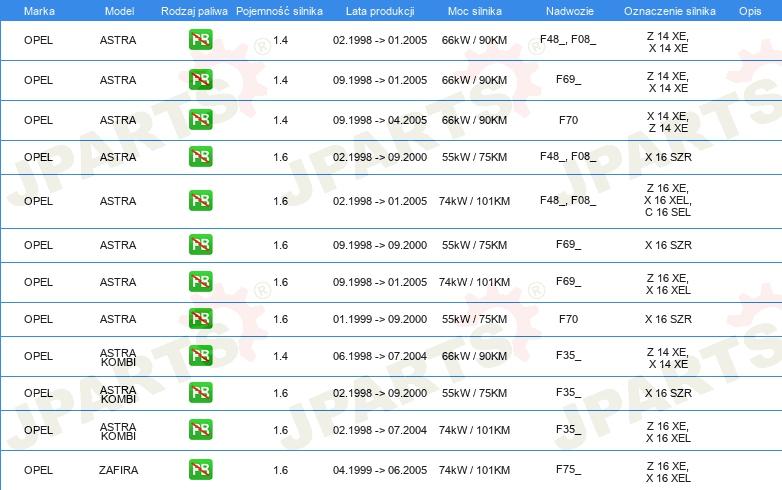
Task: Select the F69_ cell in the 1.4 row
Action: pos(569,79)
